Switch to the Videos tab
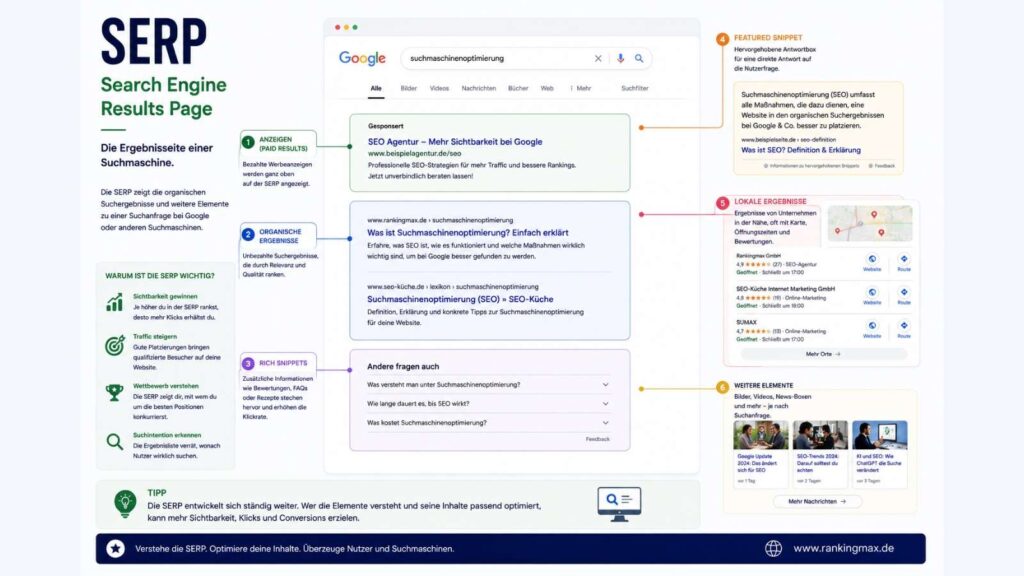The width and height of the screenshot is (1024, 576). [x=440, y=88]
